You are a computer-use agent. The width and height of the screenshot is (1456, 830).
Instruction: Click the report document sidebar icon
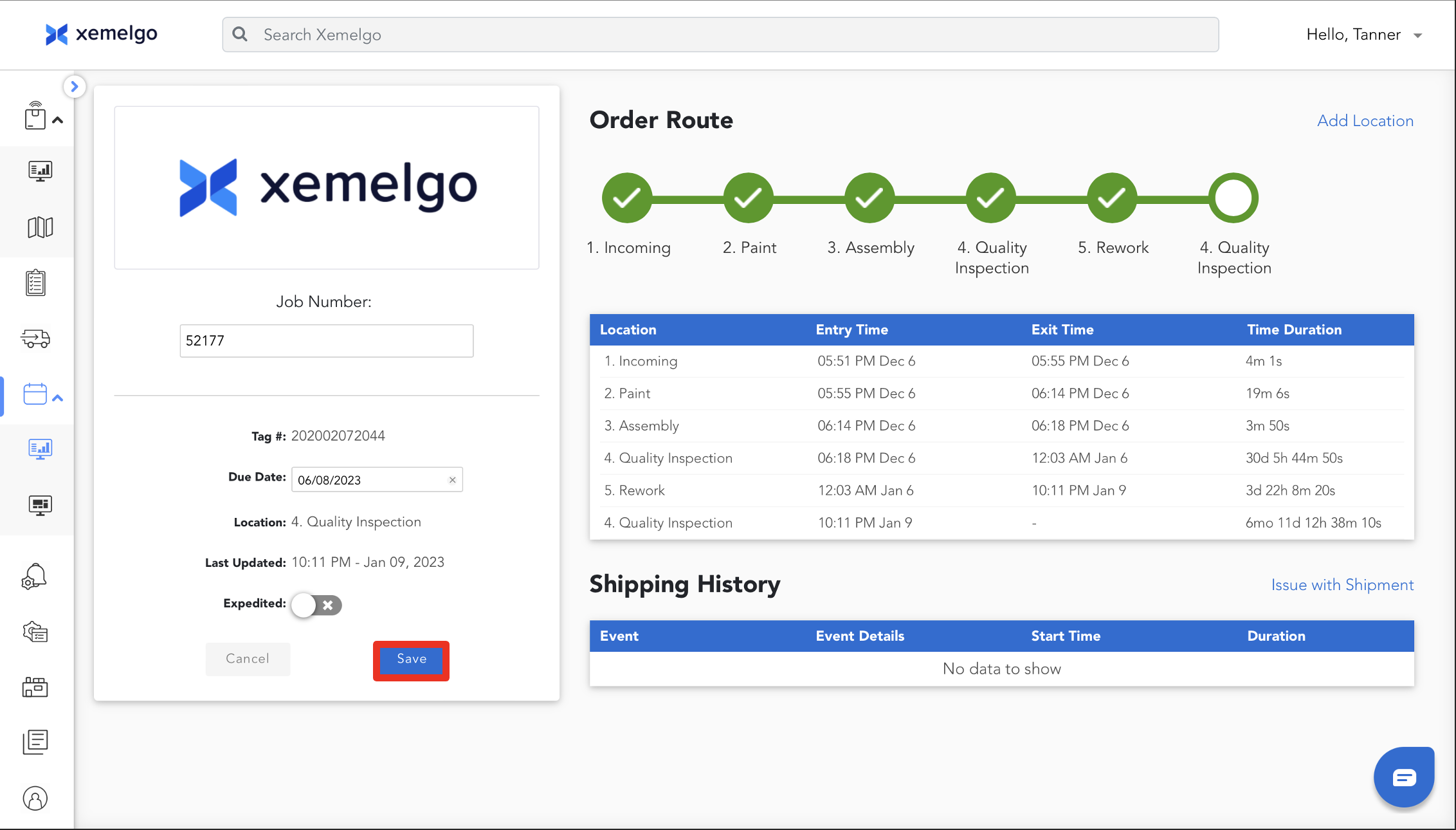(35, 742)
